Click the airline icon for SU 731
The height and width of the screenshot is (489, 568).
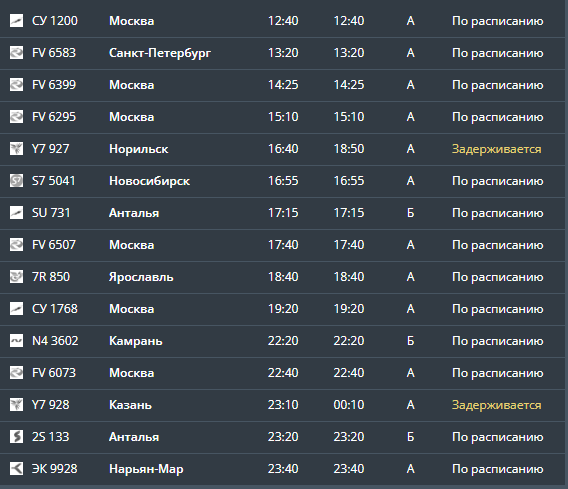(16, 213)
